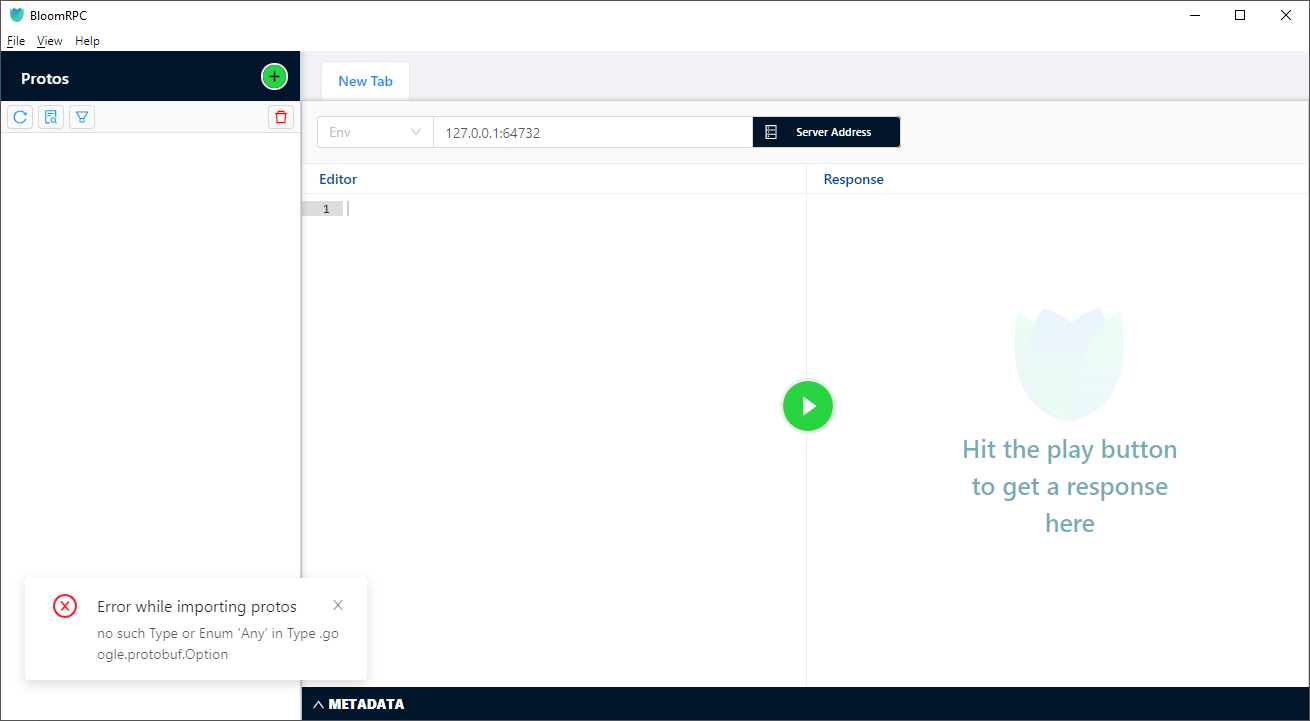The width and height of the screenshot is (1310, 721).
Task: Open the File menu
Action: tap(16, 41)
